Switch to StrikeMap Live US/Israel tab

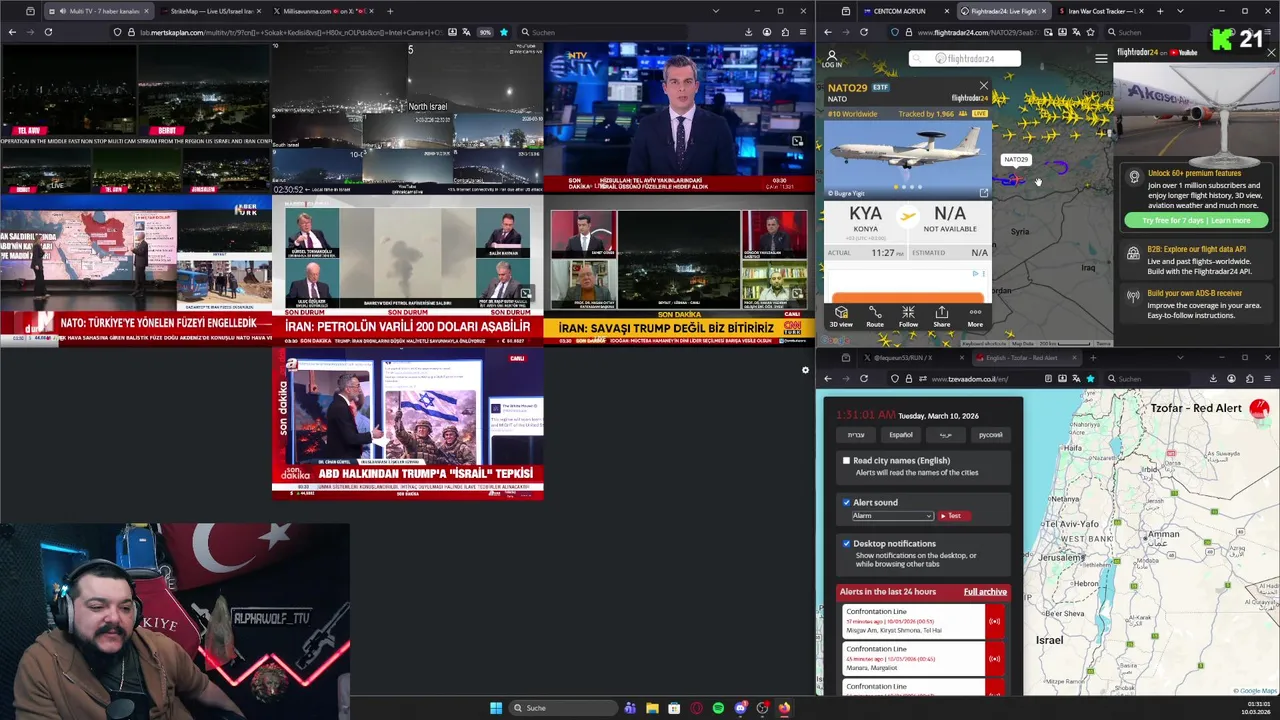coord(210,11)
